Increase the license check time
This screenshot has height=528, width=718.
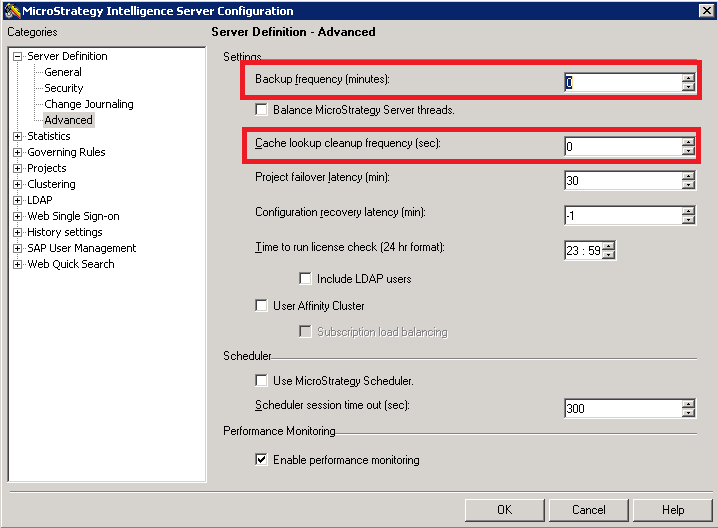pyautogui.click(x=609, y=246)
